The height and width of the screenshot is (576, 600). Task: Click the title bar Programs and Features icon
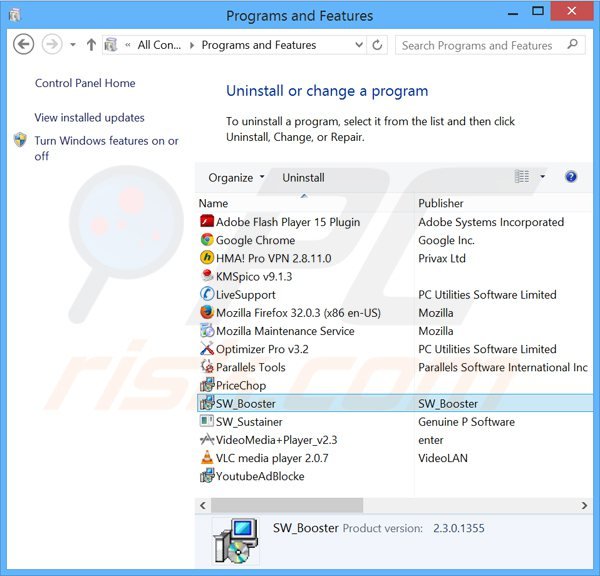point(15,15)
